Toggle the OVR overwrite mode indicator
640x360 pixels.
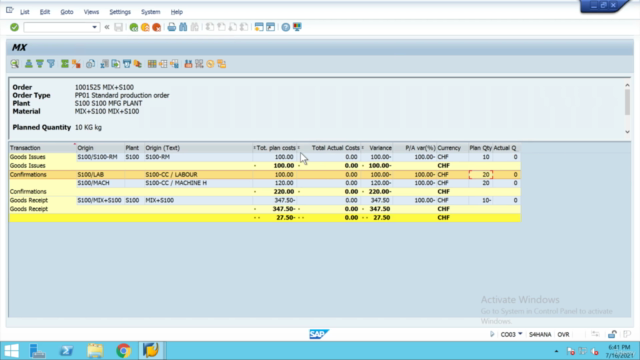tap(563, 334)
